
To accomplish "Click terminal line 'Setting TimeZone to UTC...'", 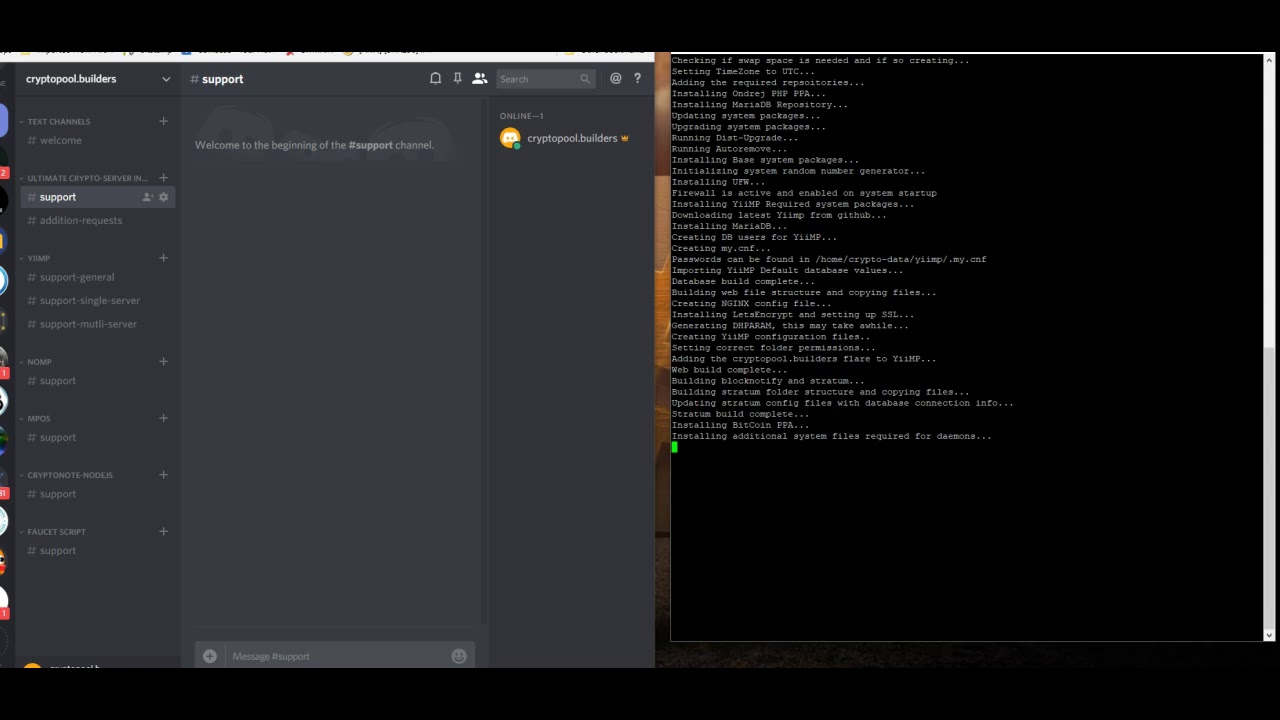I will pyautogui.click(x=743, y=71).
